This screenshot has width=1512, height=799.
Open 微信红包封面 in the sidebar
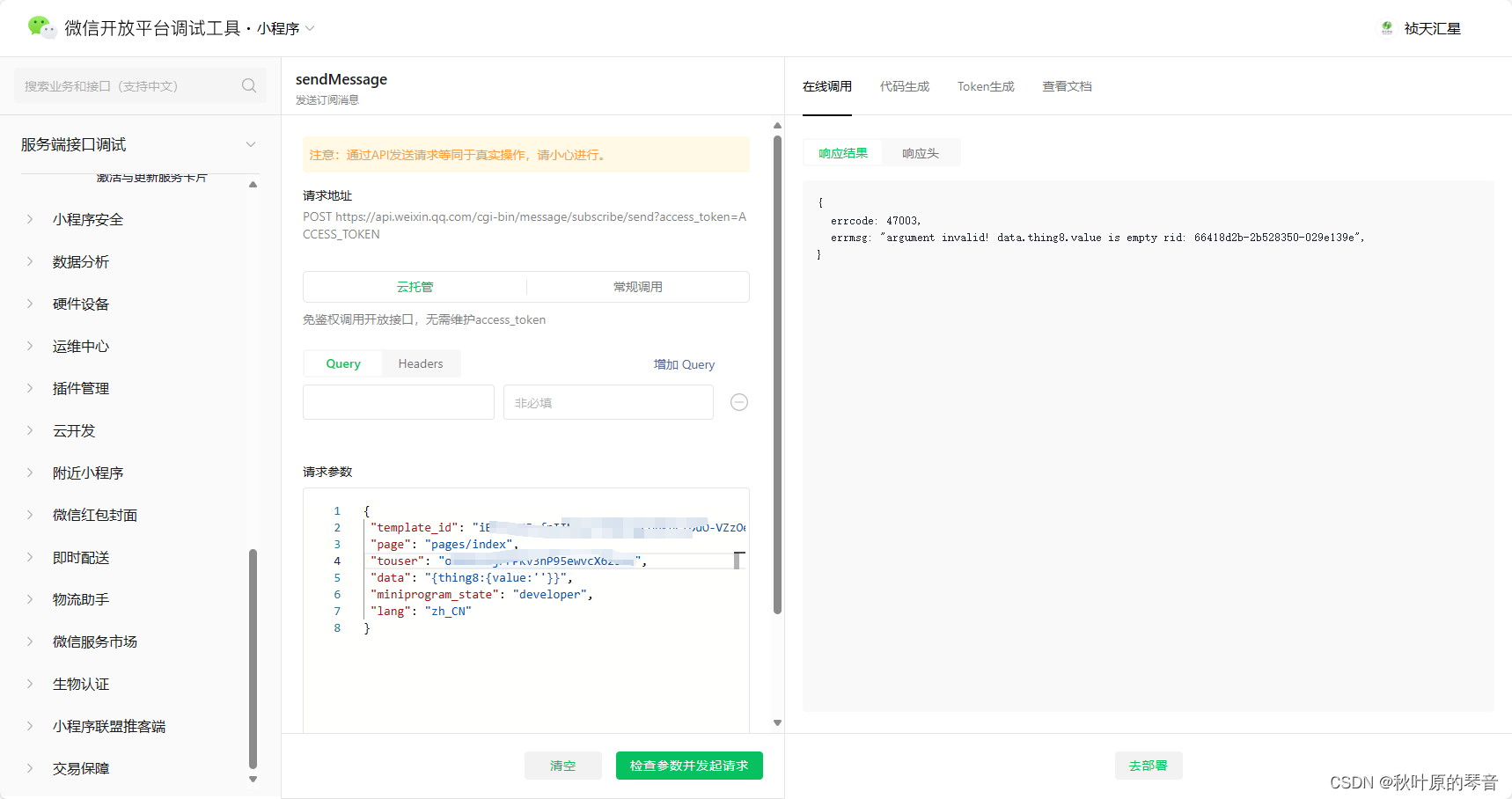coord(95,515)
